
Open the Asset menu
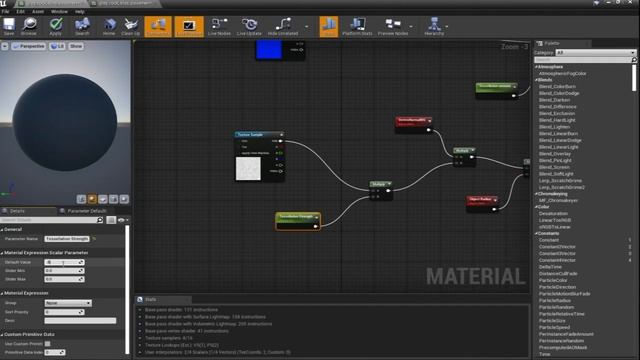pos(38,11)
